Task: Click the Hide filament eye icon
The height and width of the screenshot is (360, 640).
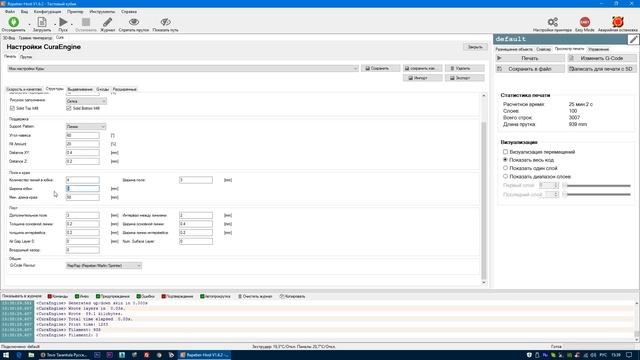Action: pos(134,22)
